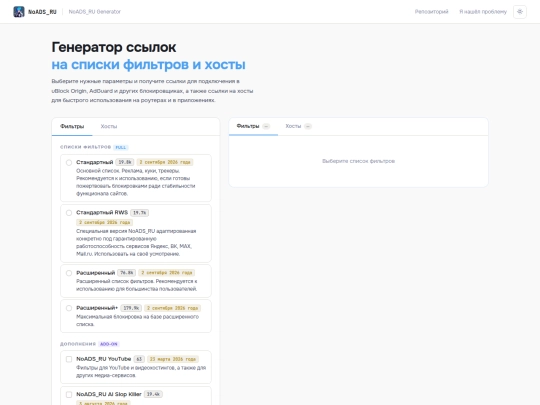Click the NoADS_RU AI Slop Killer title
The width and height of the screenshot is (540, 405).
pyautogui.click(x=109, y=394)
